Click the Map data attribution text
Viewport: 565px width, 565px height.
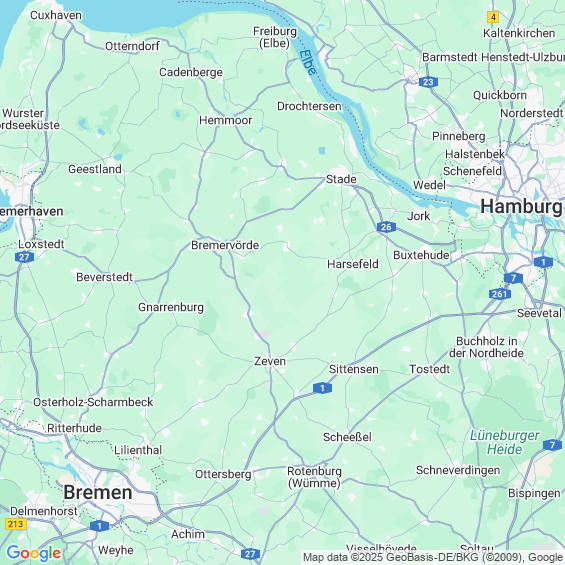tap(433, 557)
